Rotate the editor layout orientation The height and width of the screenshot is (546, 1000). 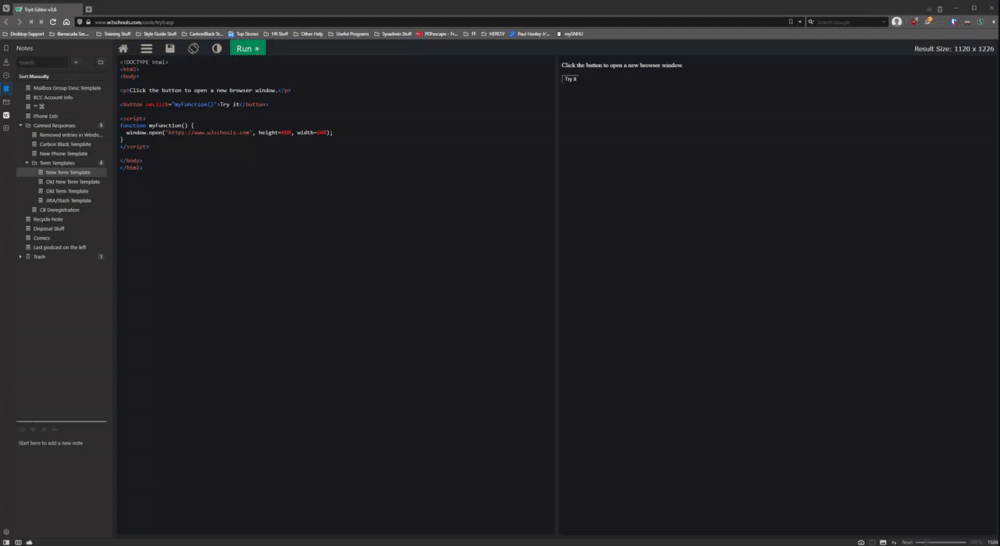[x=193, y=48]
